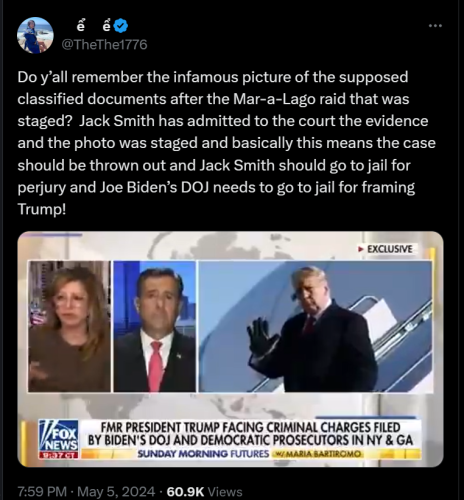Click the Fox News logo in video
This screenshot has height=500, width=464.
(x=59, y=436)
